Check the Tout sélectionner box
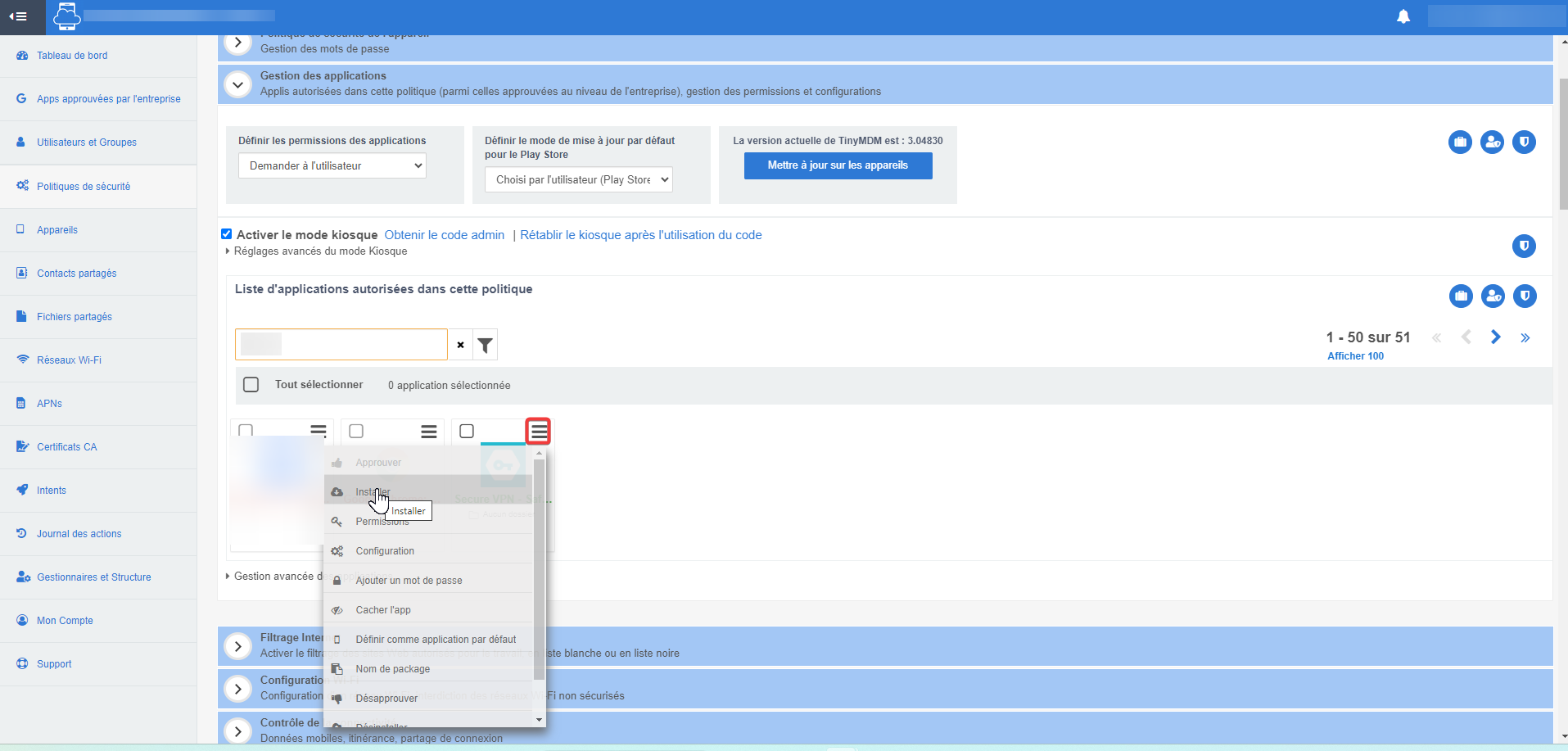 click(x=251, y=385)
